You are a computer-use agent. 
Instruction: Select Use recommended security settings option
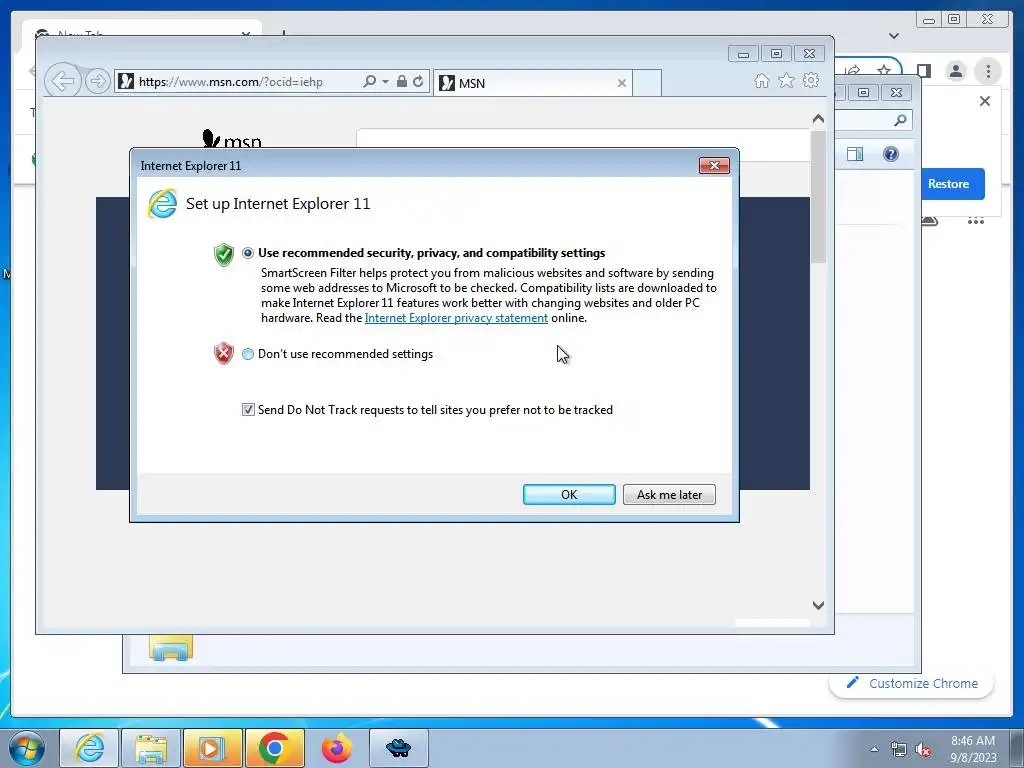(x=248, y=253)
